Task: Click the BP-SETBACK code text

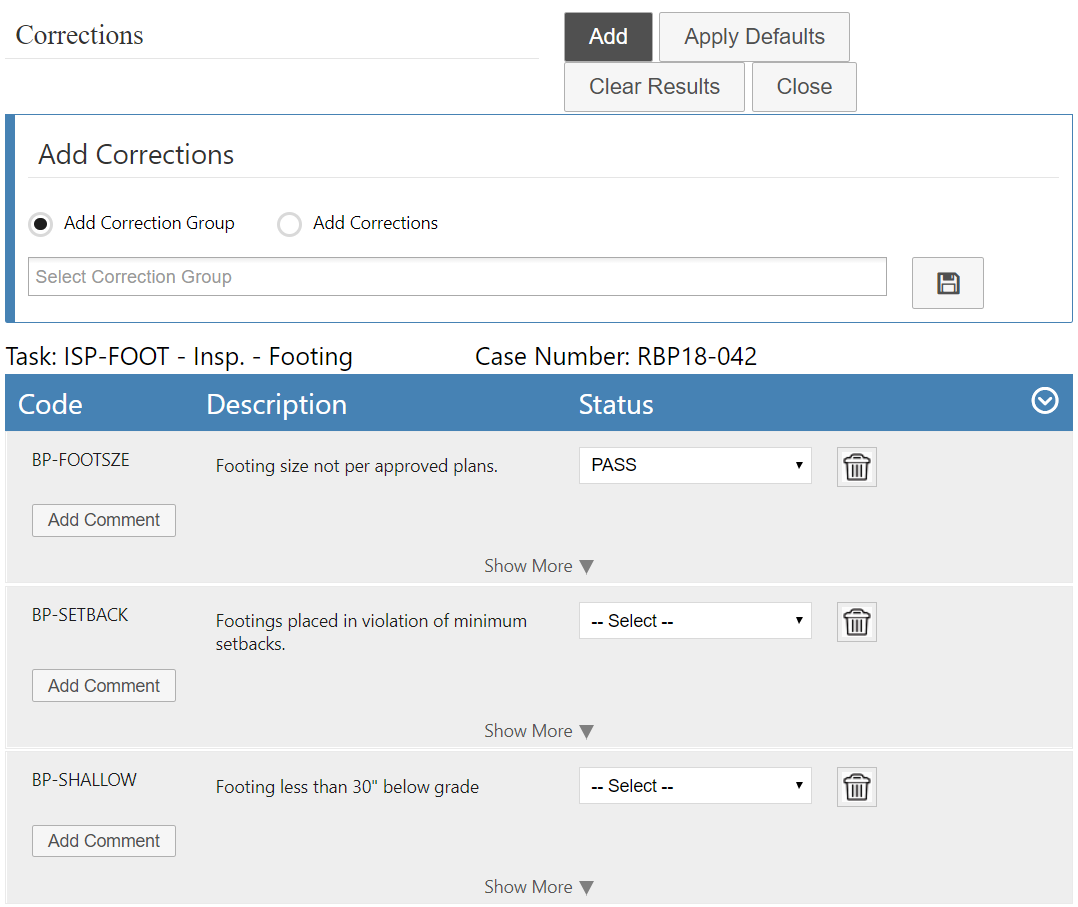Action: point(80,615)
